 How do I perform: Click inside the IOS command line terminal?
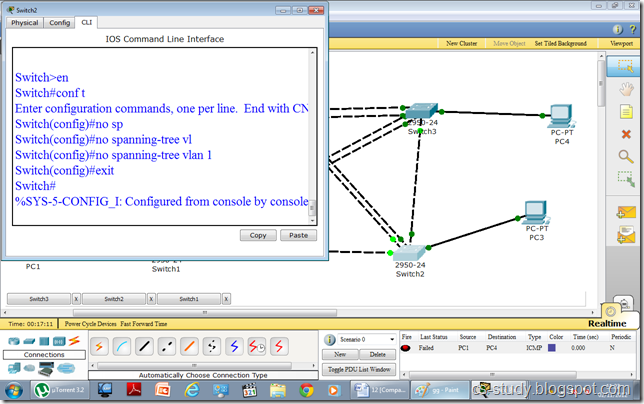[160, 140]
